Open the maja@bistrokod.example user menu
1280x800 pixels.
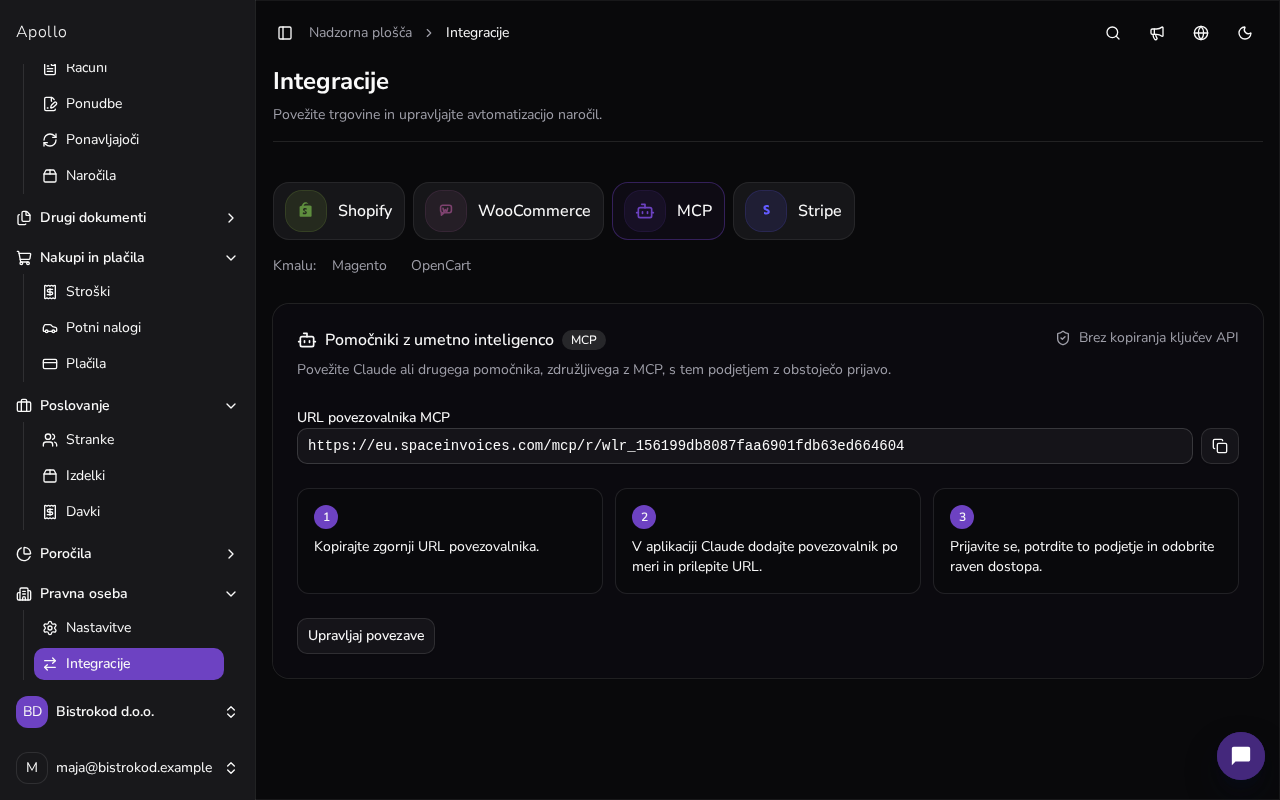pyautogui.click(x=128, y=768)
